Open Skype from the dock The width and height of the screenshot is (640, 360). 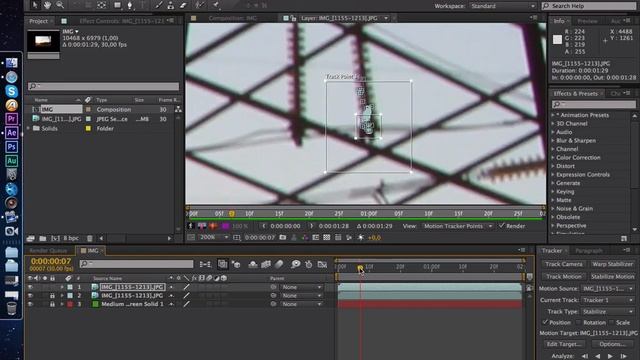11,91
